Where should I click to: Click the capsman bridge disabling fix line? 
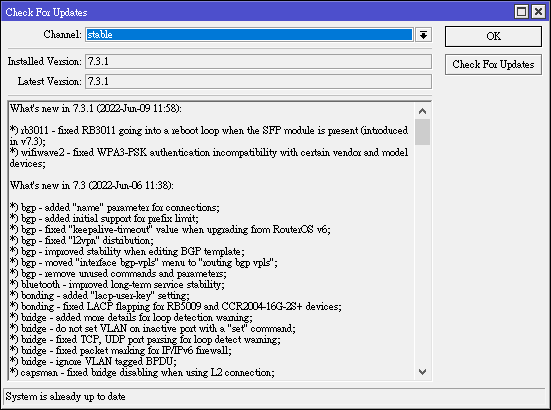pyautogui.click(x=142, y=372)
